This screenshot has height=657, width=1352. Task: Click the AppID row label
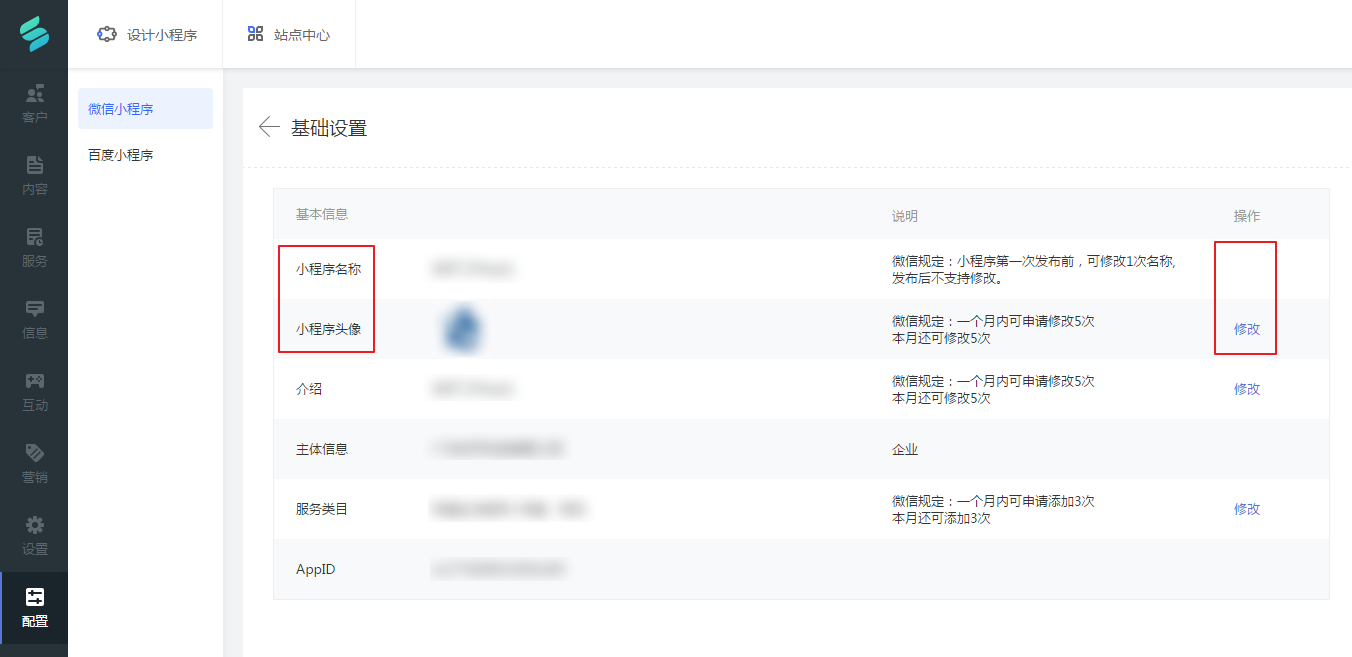coord(315,569)
